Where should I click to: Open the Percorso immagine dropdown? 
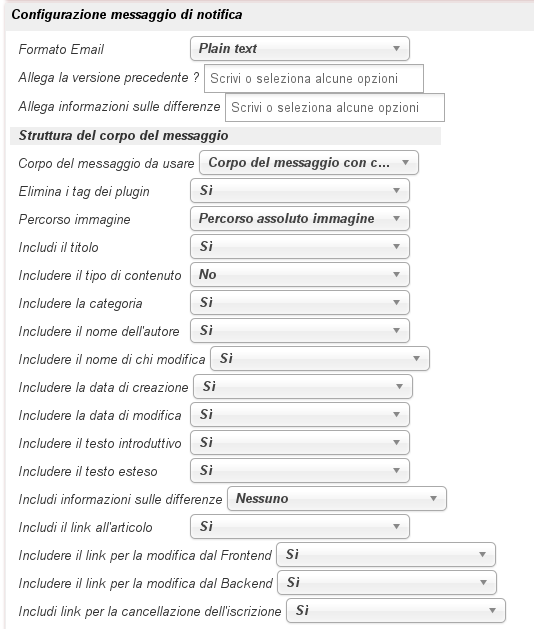click(300, 219)
